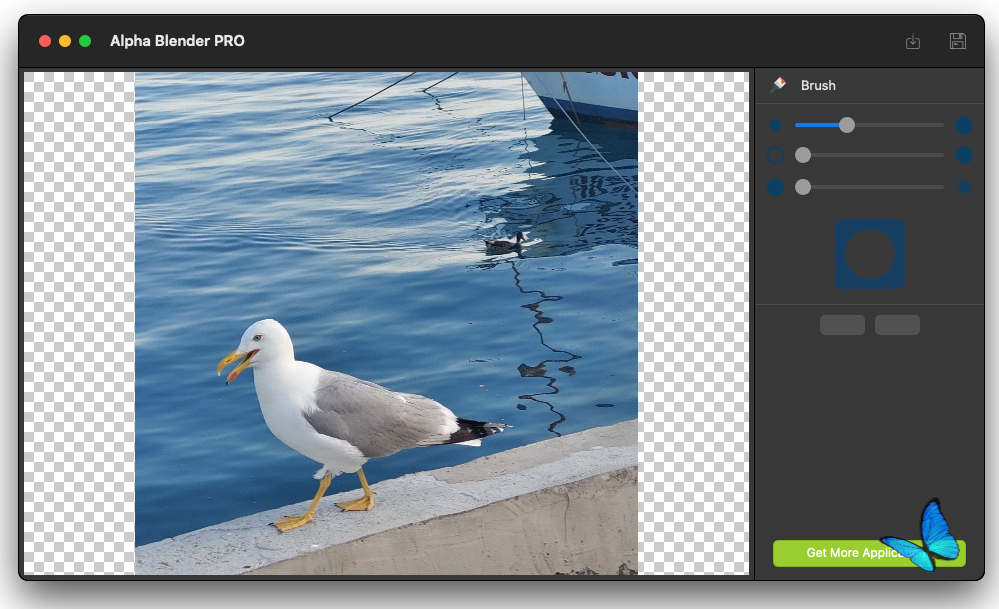Click blurred circle icon right of third slider

(964, 187)
